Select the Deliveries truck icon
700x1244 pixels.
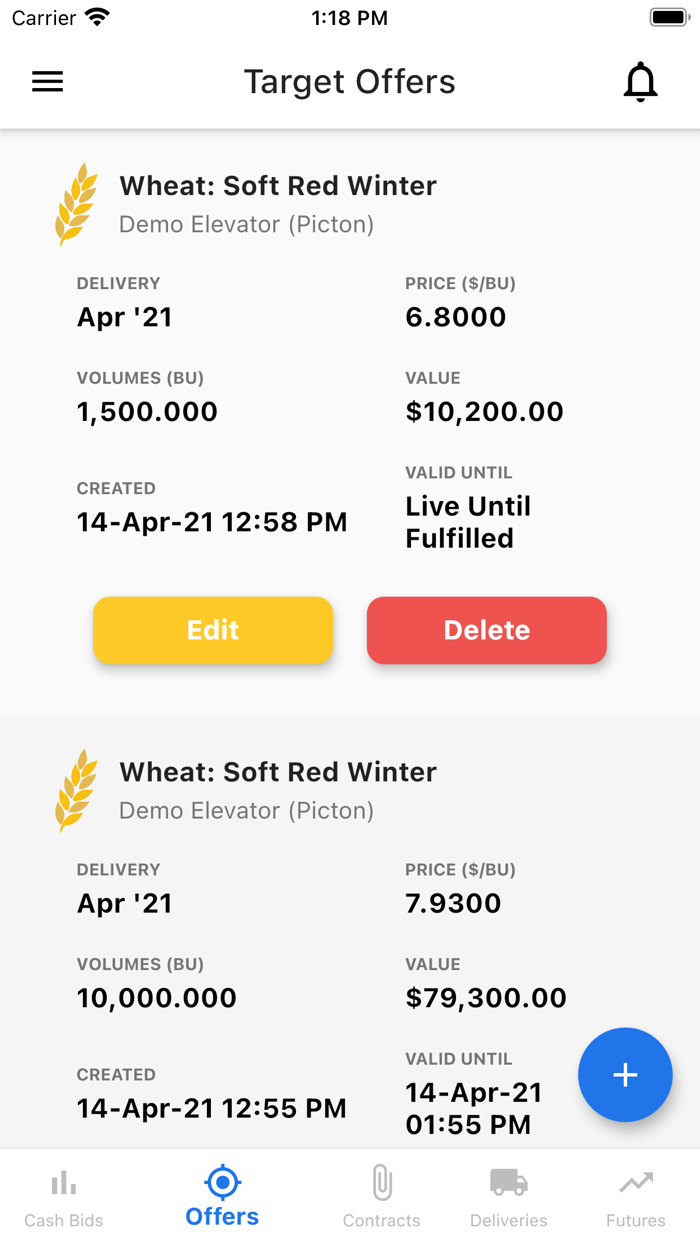(508, 1181)
